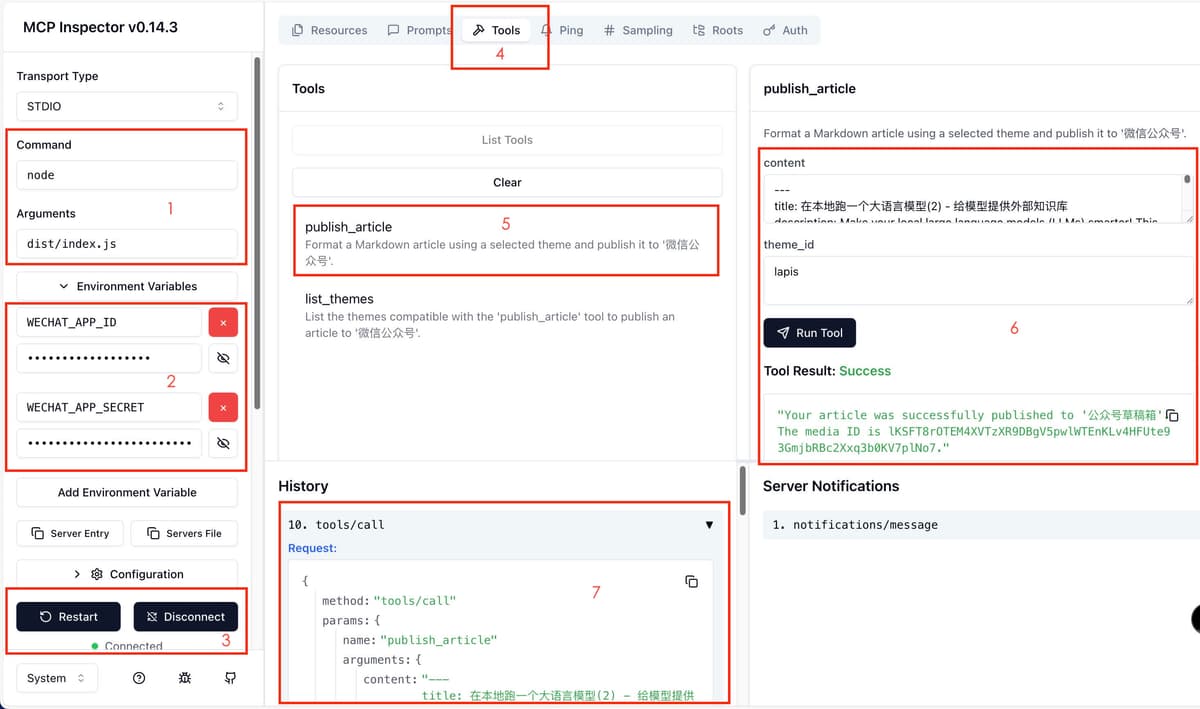Click inside the content text area

tap(978, 198)
